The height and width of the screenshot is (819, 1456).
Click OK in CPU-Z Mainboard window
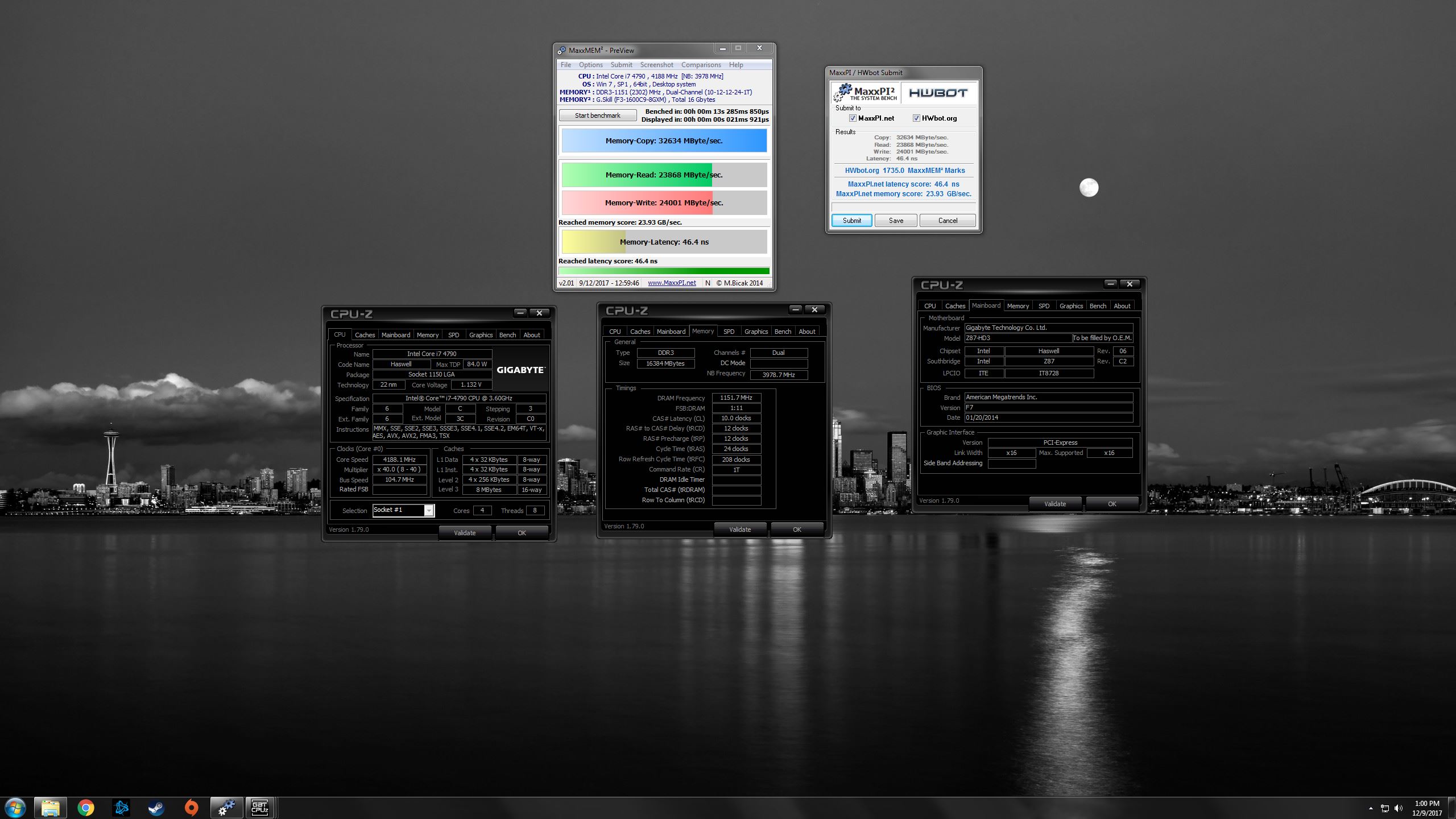coord(1112,504)
